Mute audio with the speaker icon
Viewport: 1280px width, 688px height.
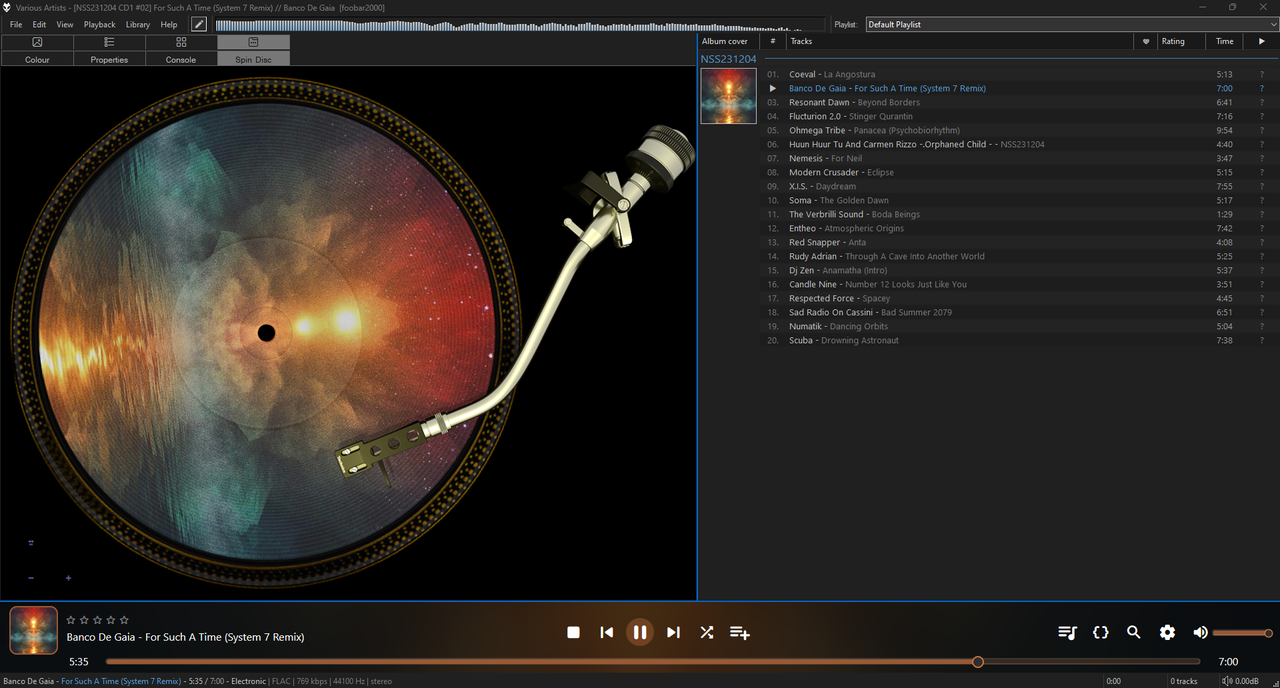coord(1200,632)
